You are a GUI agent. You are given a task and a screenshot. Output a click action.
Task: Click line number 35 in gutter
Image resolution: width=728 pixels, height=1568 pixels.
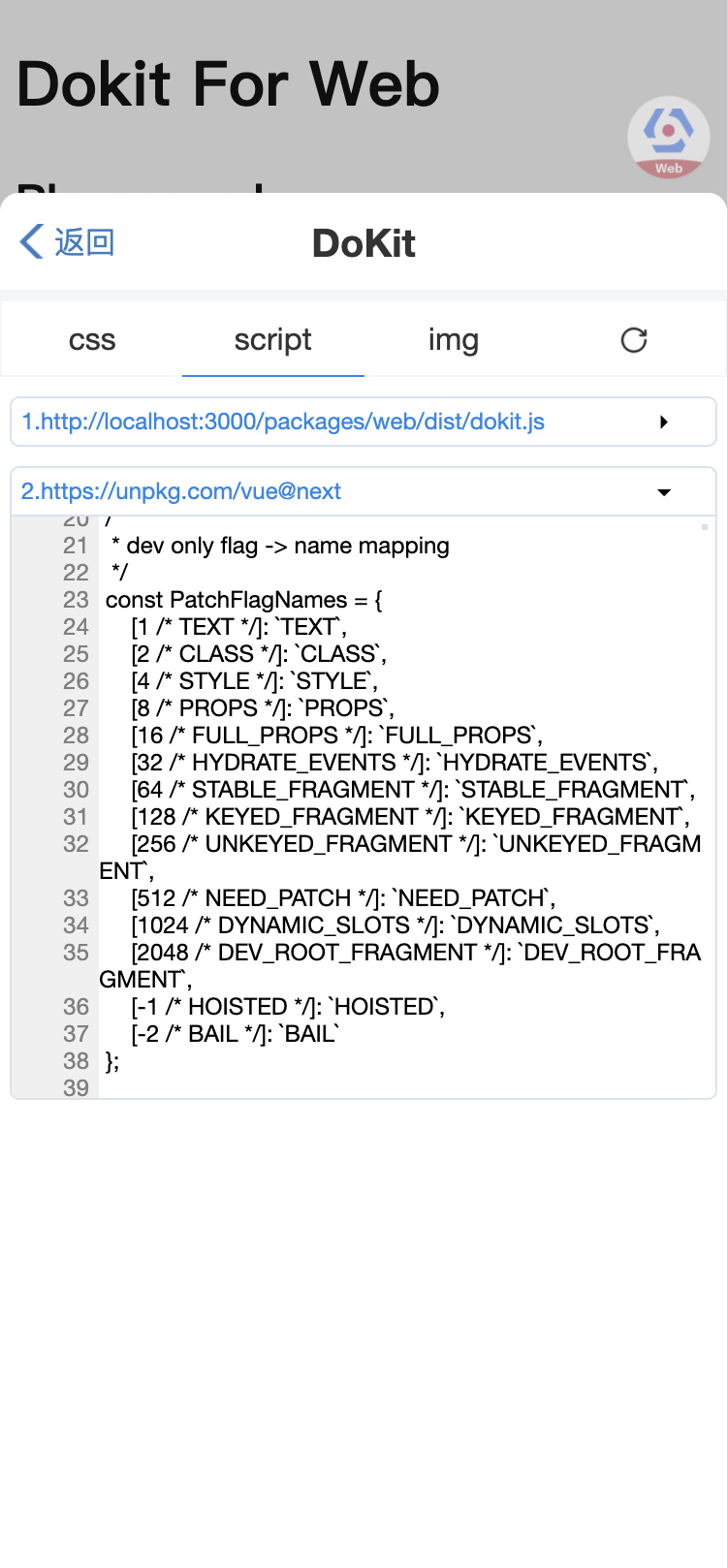pos(76,953)
